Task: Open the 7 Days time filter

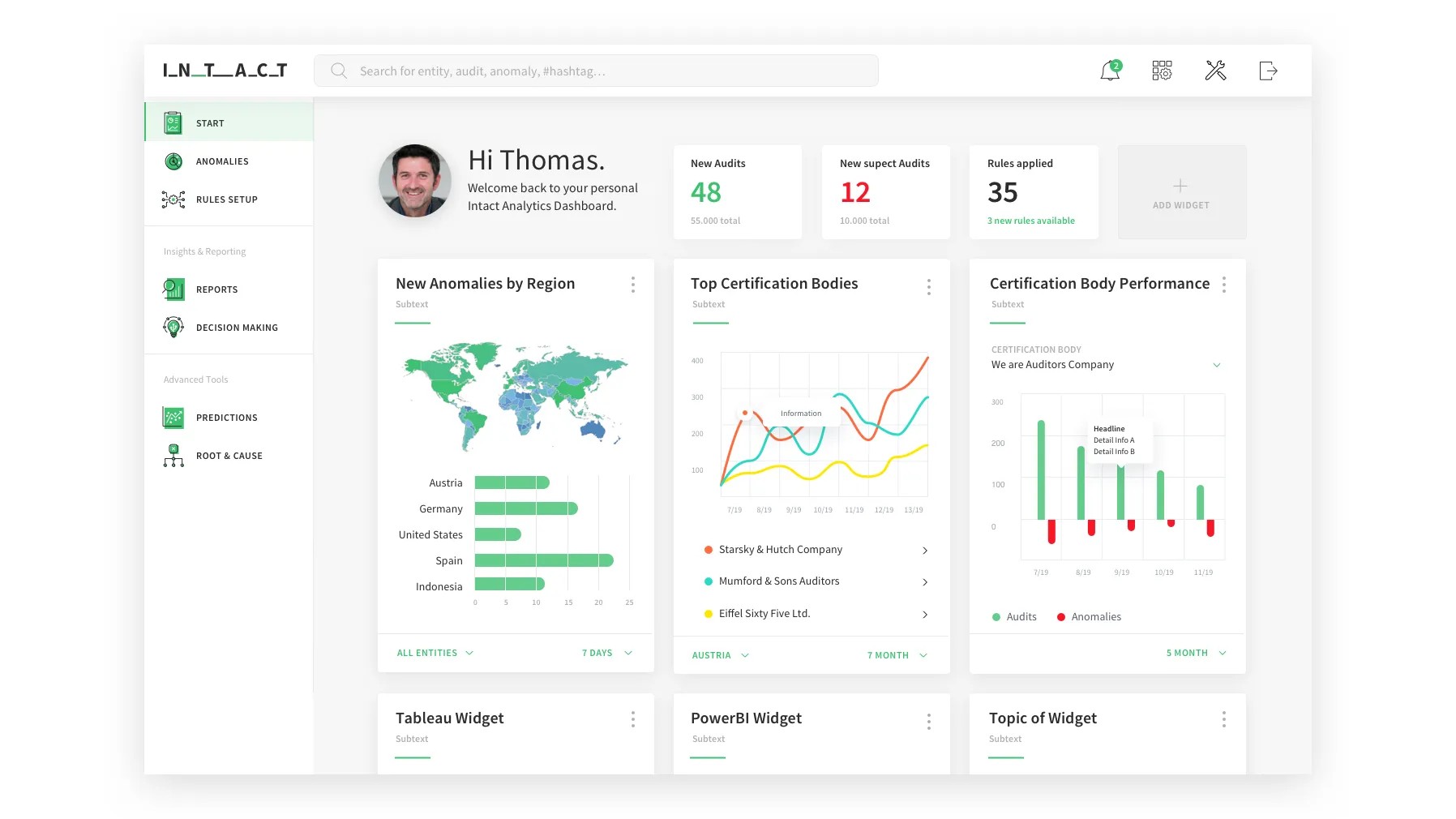Action: pos(606,652)
